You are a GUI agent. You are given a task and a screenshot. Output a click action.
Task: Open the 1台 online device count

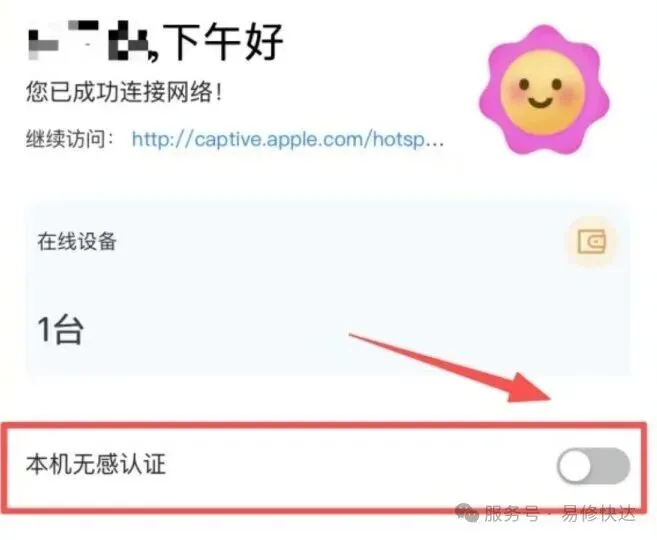point(60,330)
